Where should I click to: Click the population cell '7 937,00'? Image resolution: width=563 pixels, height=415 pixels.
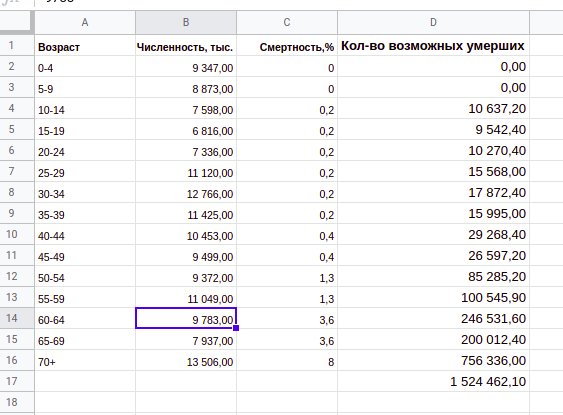tap(186, 339)
